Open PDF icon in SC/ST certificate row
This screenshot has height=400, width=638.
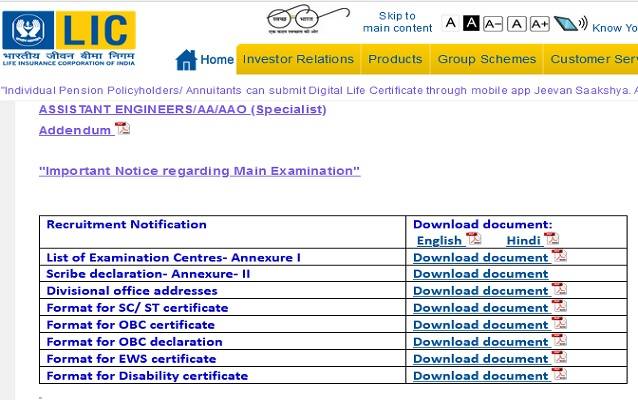[559, 306]
